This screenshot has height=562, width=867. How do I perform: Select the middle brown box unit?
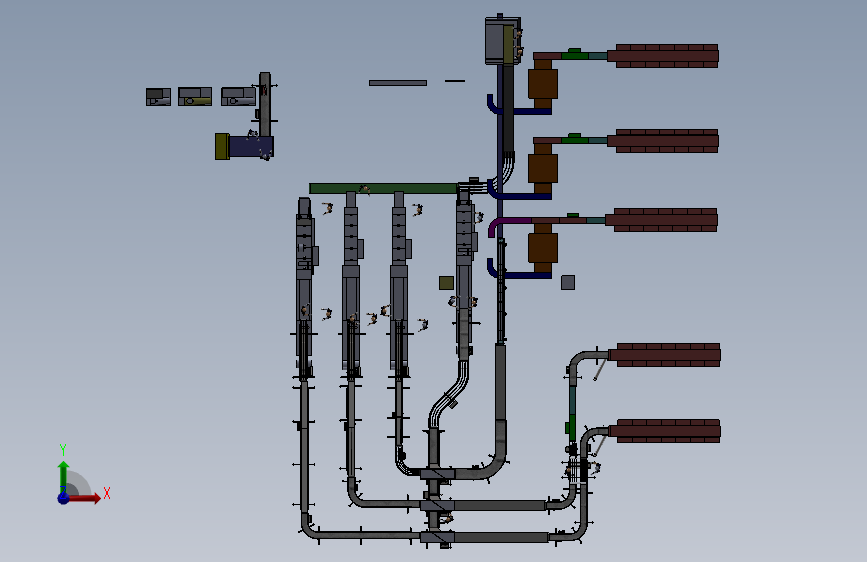click(x=542, y=169)
